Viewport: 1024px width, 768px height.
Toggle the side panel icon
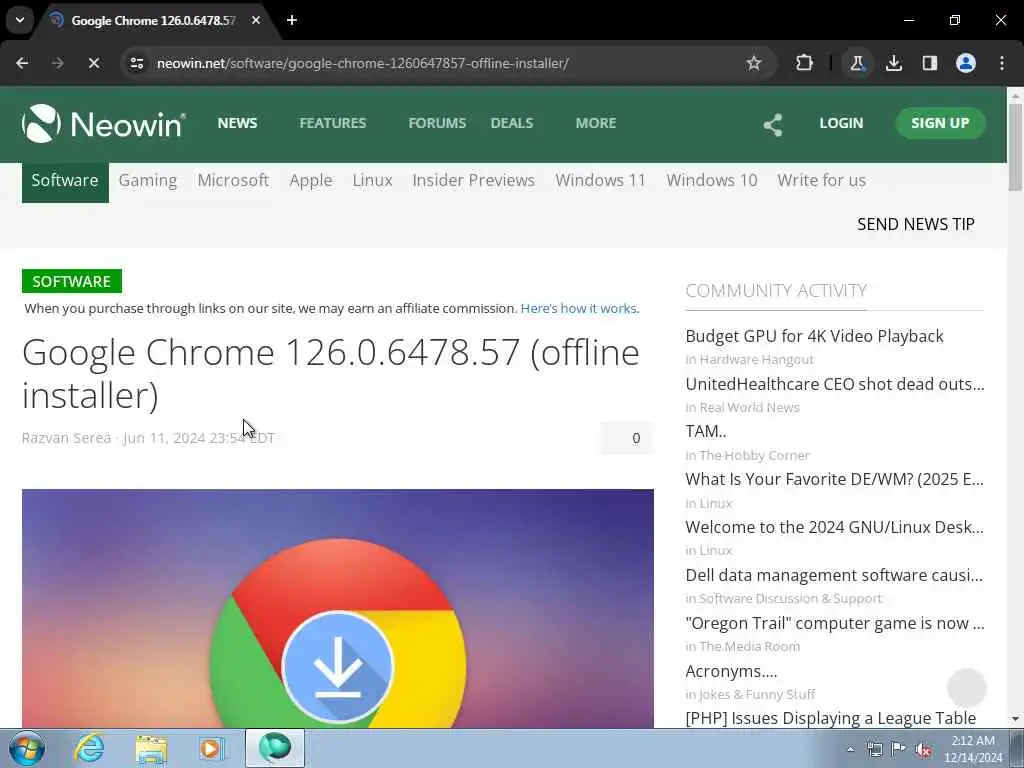tap(930, 63)
